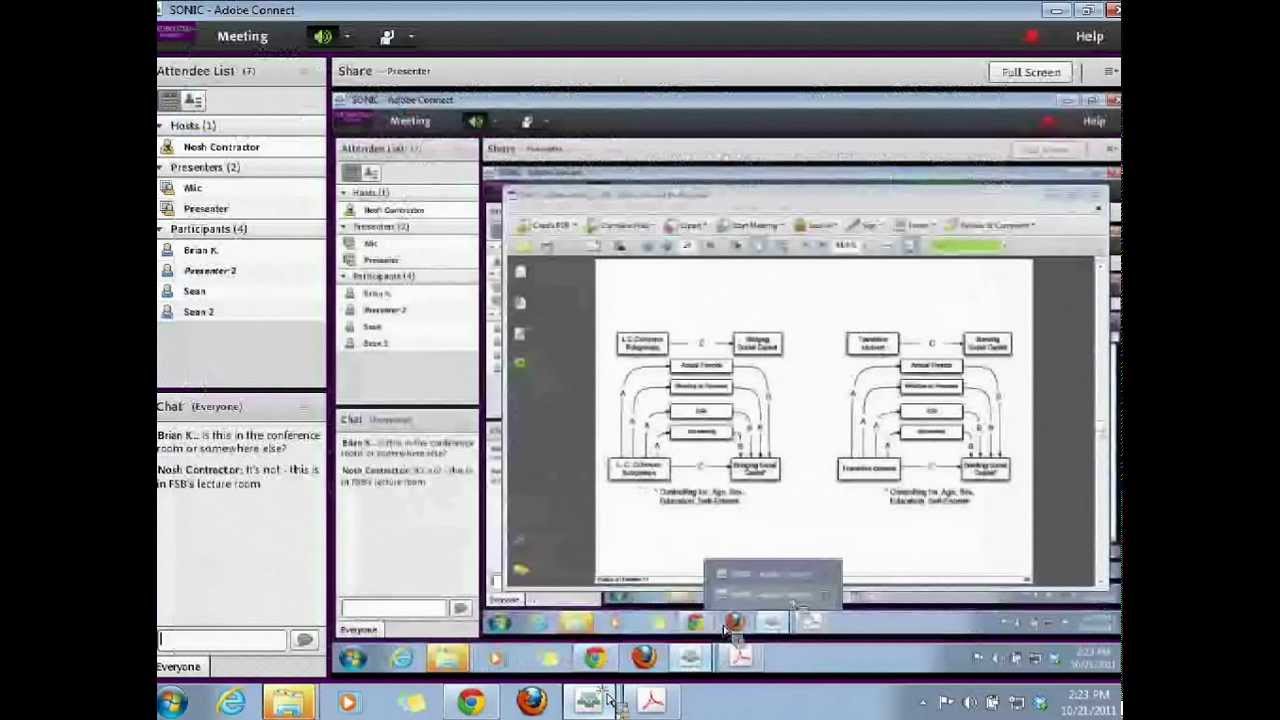Select Nosh Contractor inside the shared screen attendee list

394,210
